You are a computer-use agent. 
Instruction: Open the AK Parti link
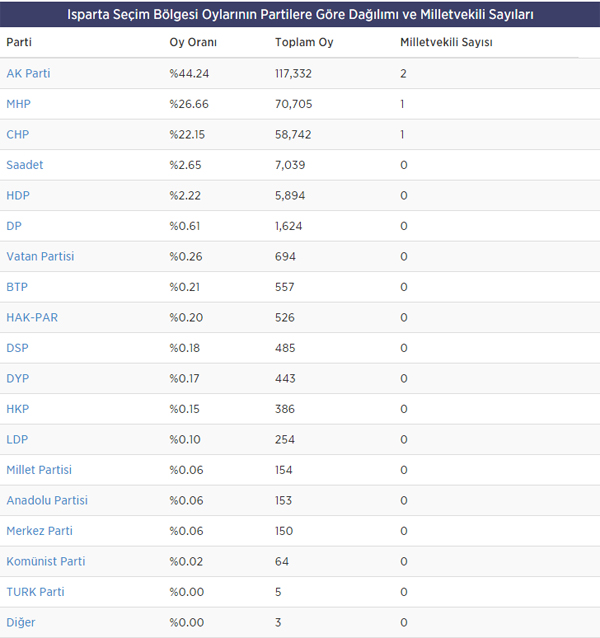(x=28, y=74)
